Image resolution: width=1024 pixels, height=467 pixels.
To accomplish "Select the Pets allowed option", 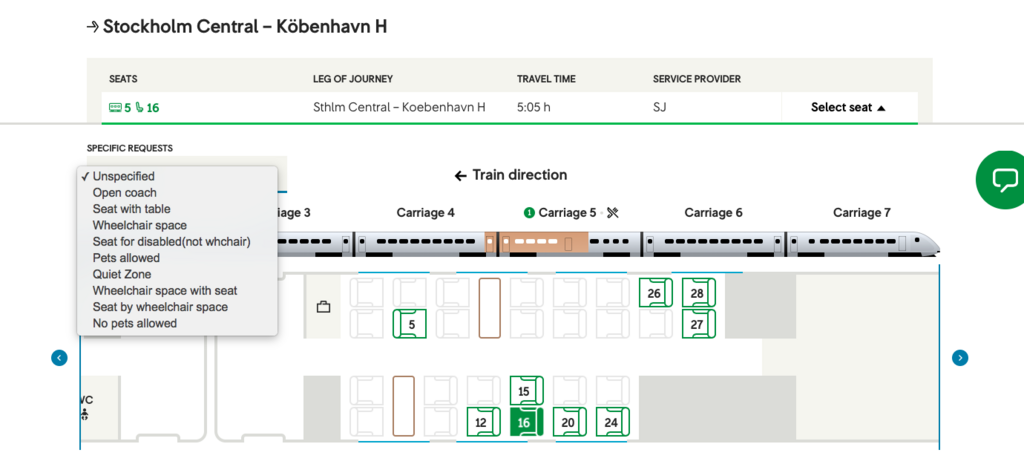I will (126, 258).
